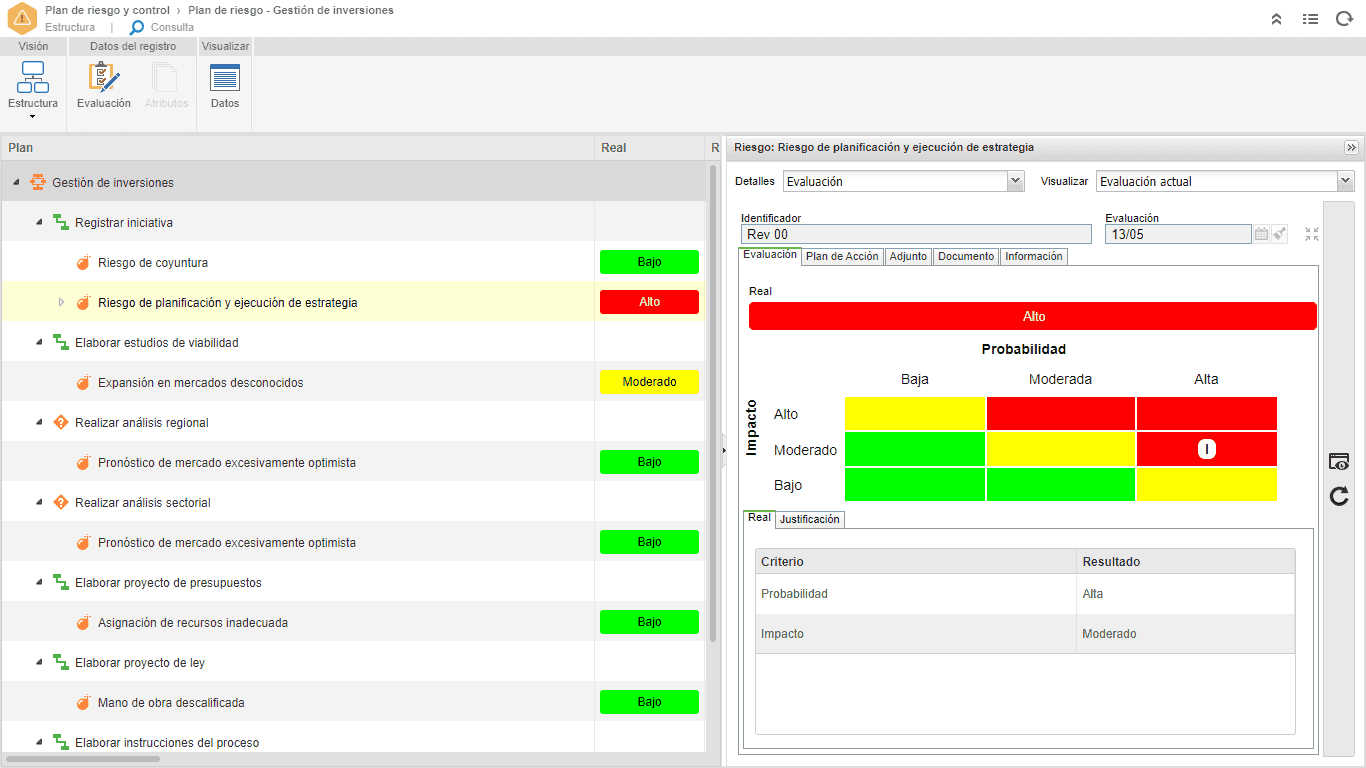Switch to the Información tab
Viewport: 1366px width, 768px height.
click(1034, 257)
